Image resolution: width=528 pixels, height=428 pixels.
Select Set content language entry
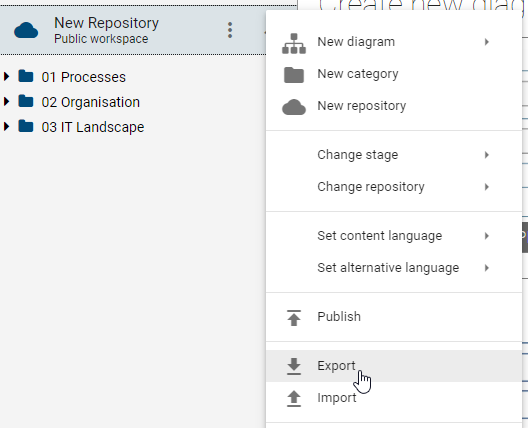point(394,236)
